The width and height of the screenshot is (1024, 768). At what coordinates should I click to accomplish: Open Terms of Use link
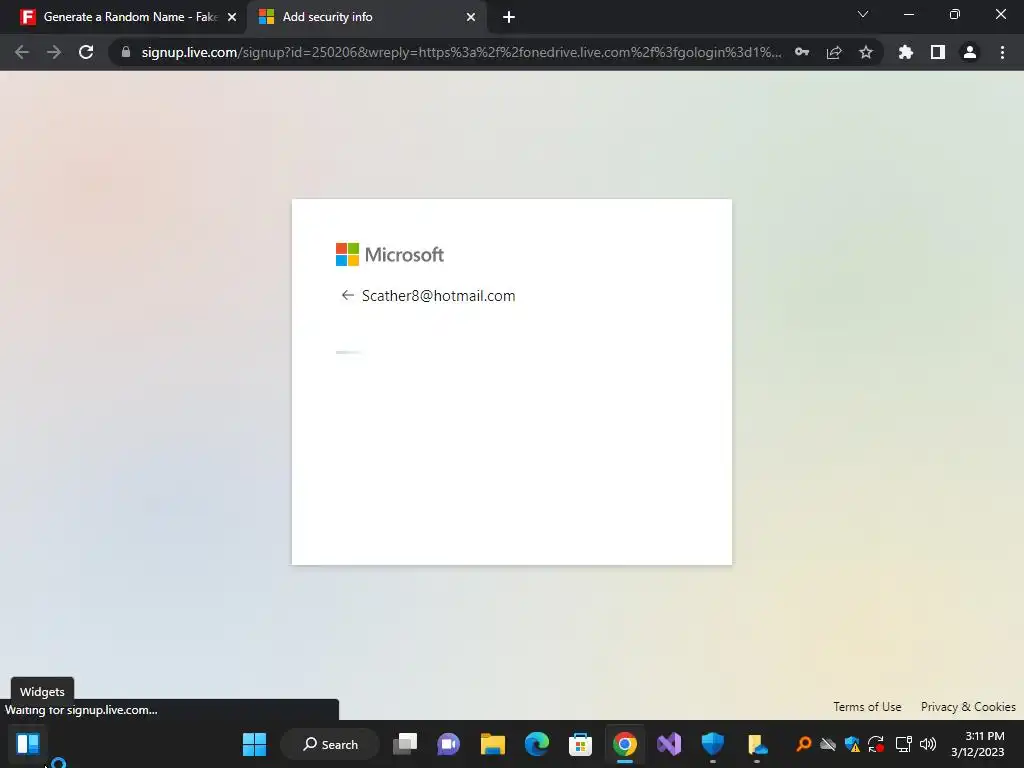867,707
